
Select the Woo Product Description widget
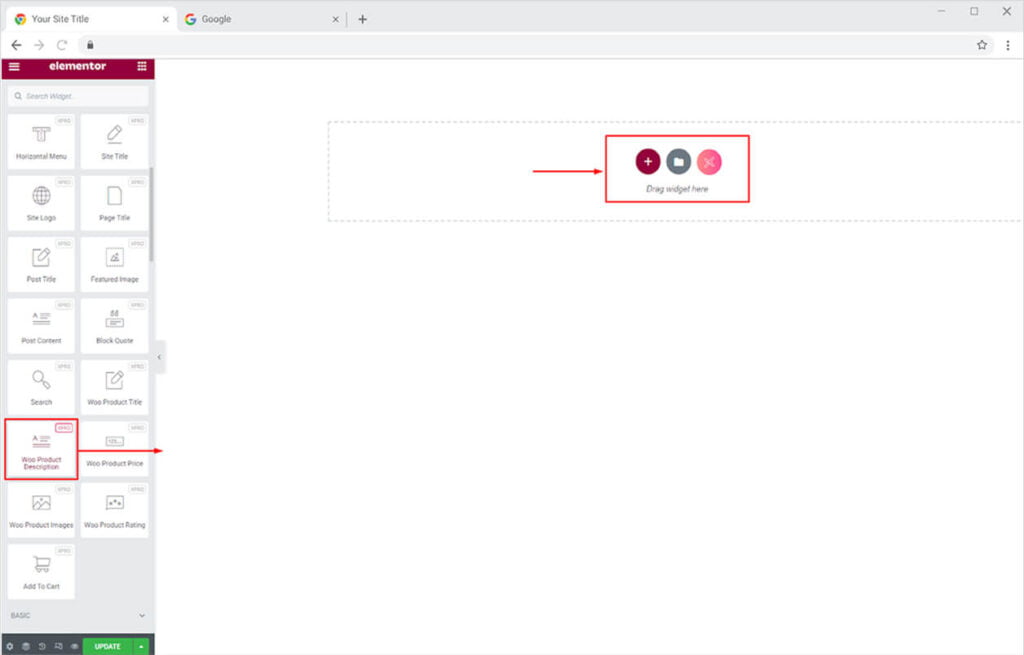[x=41, y=449]
